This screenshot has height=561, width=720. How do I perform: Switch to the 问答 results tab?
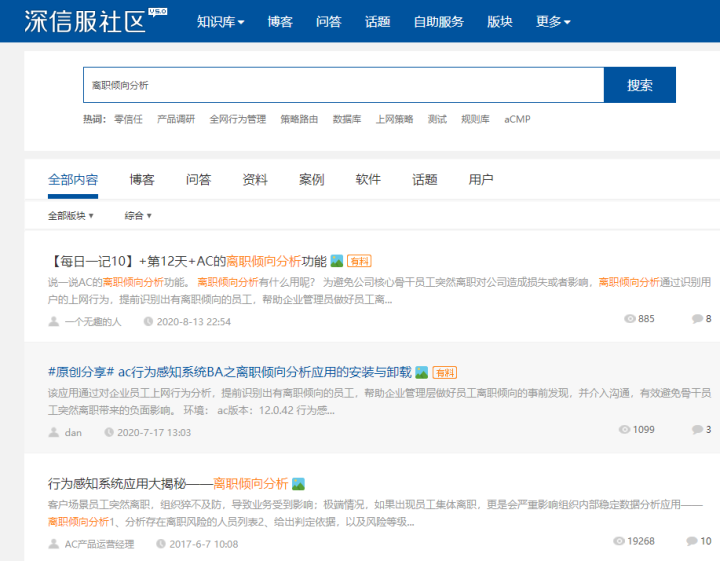pyautogui.click(x=198, y=180)
